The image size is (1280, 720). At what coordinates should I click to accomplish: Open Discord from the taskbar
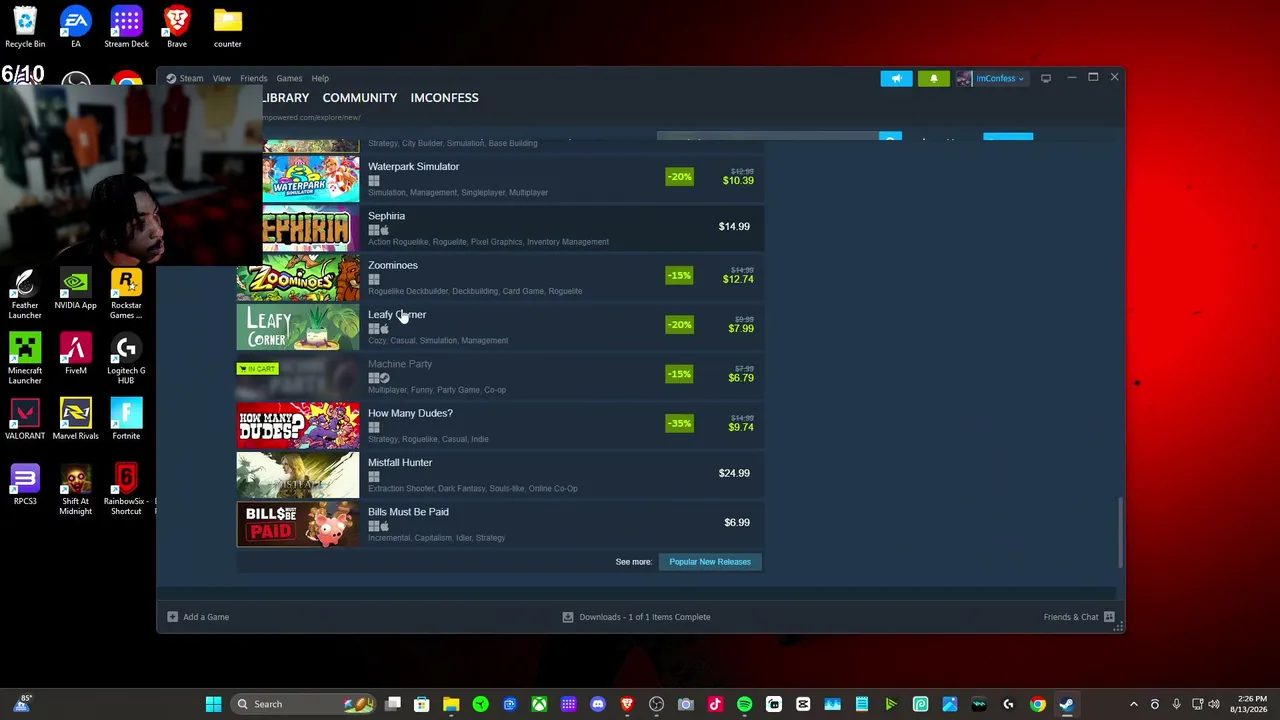598,704
